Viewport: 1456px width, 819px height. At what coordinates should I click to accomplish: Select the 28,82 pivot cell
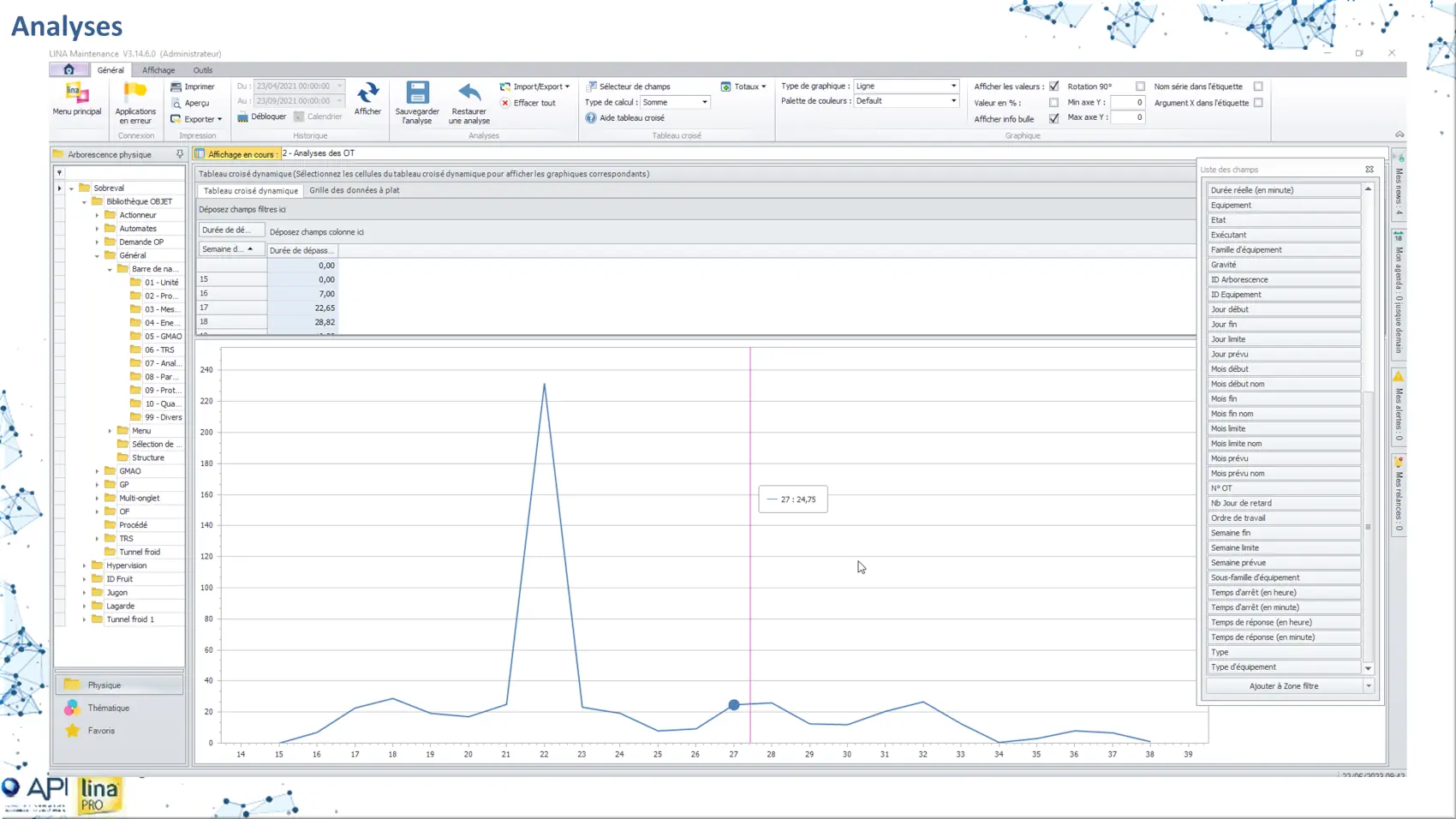(x=302, y=322)
